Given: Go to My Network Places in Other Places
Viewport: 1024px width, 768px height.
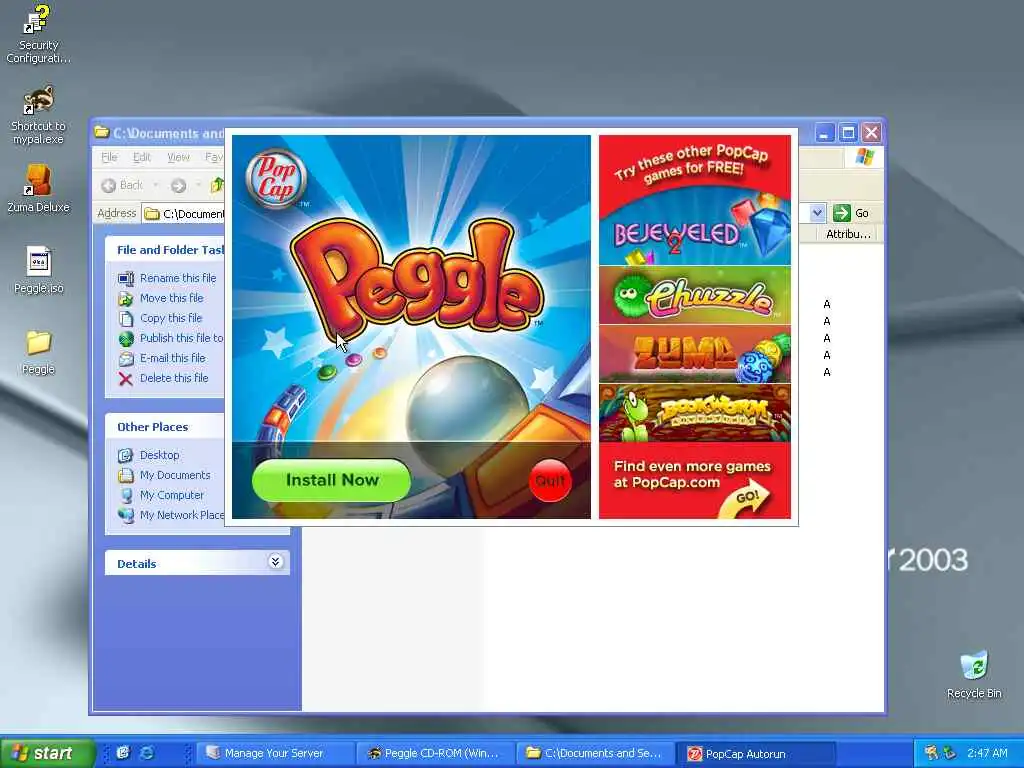Looking at the screenshot, I should [x=182, y=515].
